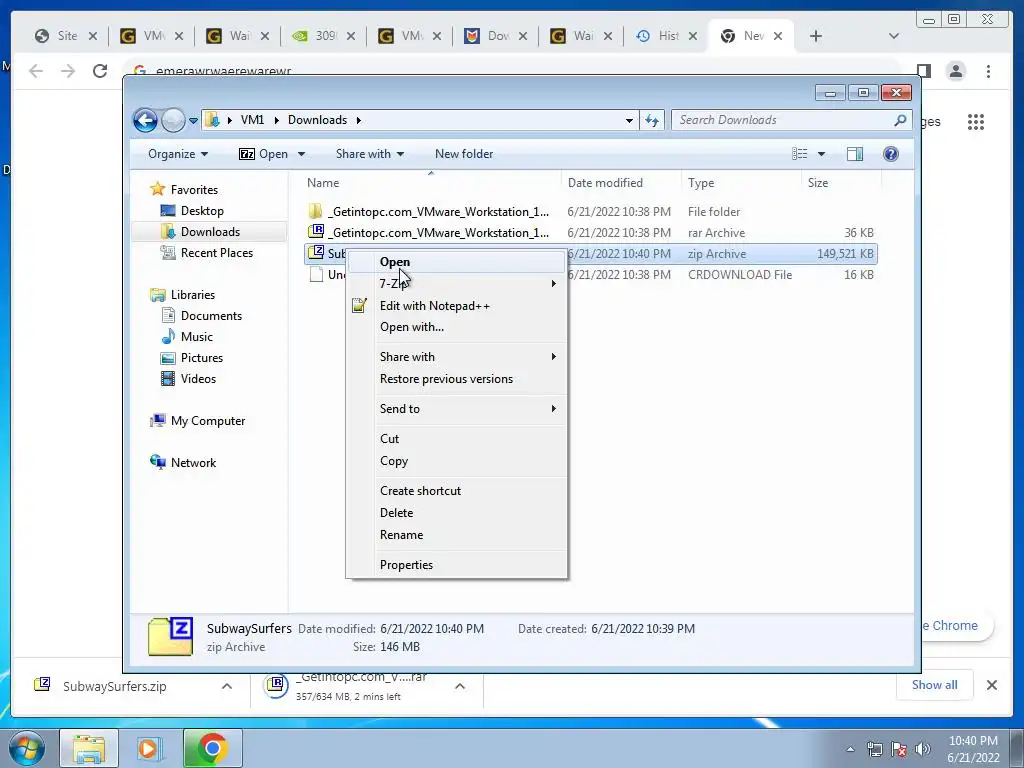Image resolution: width=1024 pixels, height=768 pixels.
Task: Expand the Send to submenu
Action: coord(456,409)
